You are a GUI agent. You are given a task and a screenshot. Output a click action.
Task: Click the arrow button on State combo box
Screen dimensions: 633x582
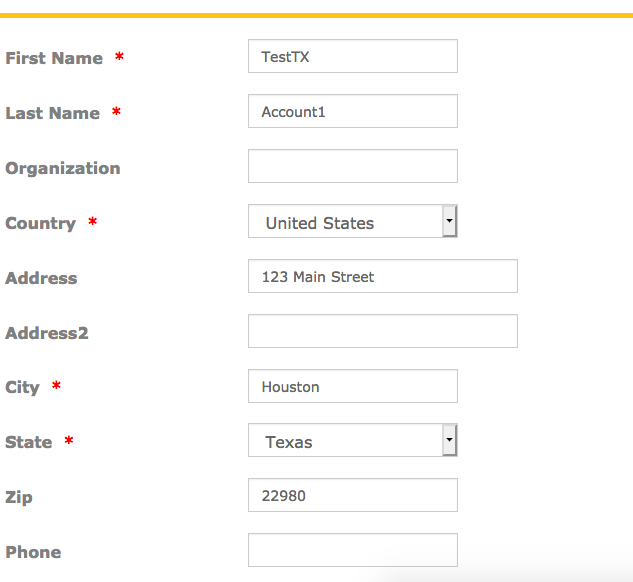[449, 440]
